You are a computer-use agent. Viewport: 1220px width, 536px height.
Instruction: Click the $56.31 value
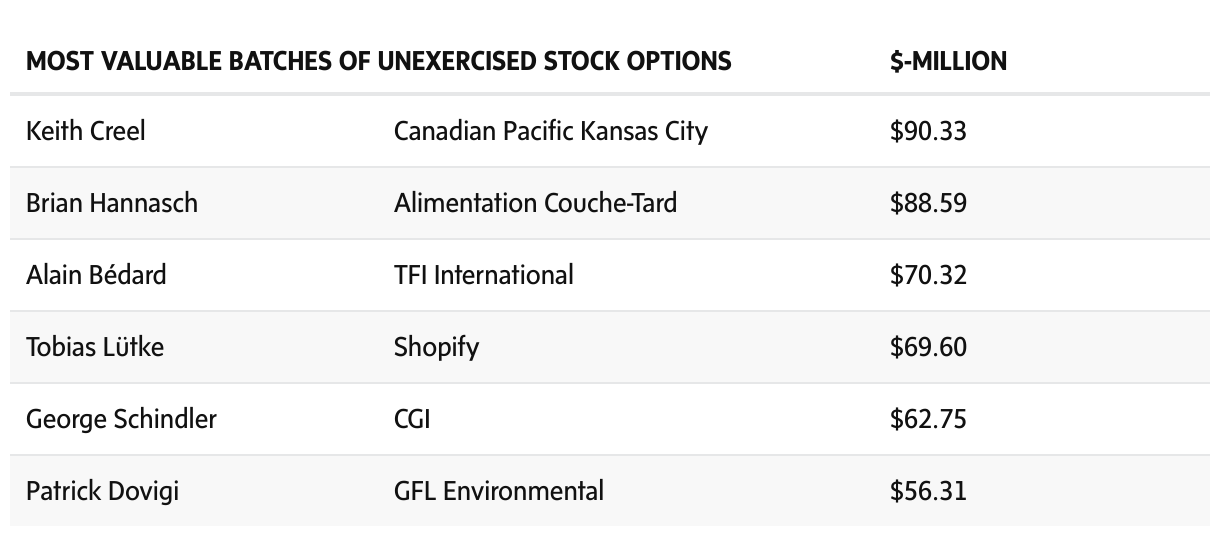pos(927,491)
